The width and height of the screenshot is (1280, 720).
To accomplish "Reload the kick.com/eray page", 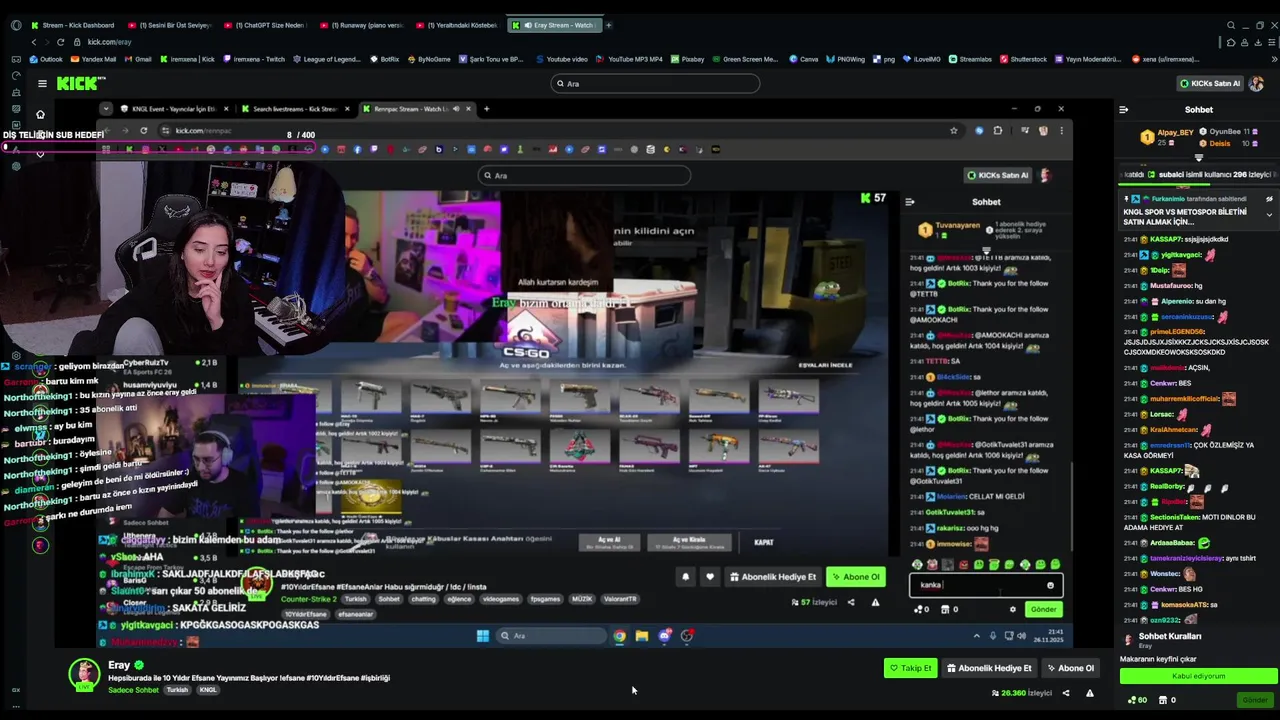I will pyautogui.click(x=61, y=42).
